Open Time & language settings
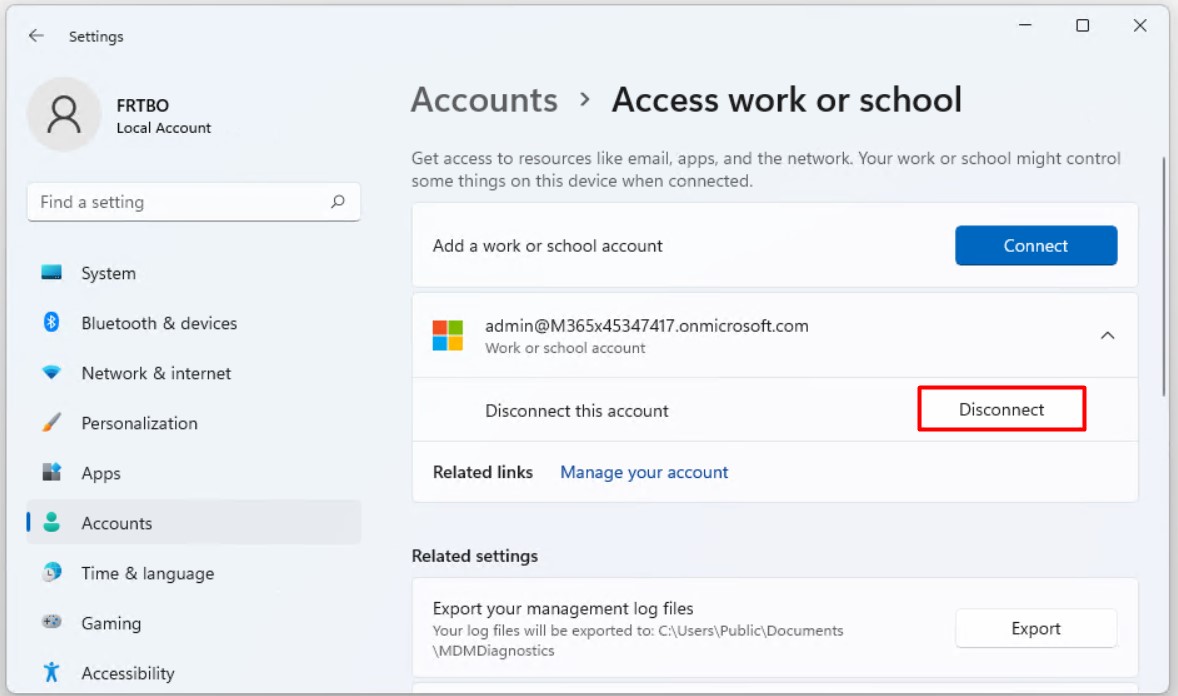 click(x=194, y=573)
